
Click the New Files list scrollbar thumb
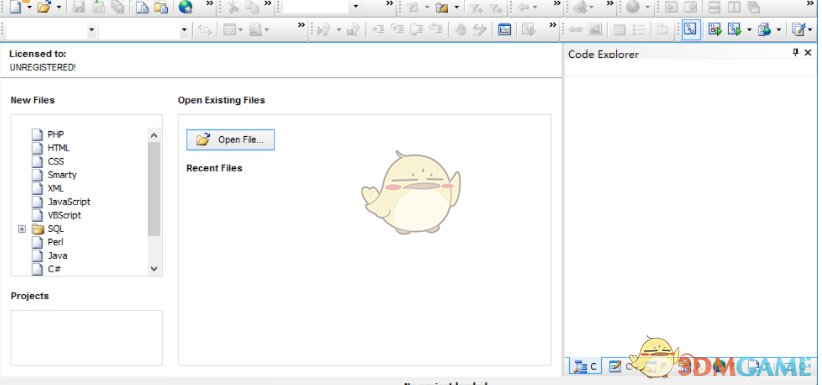click(154, 189)
